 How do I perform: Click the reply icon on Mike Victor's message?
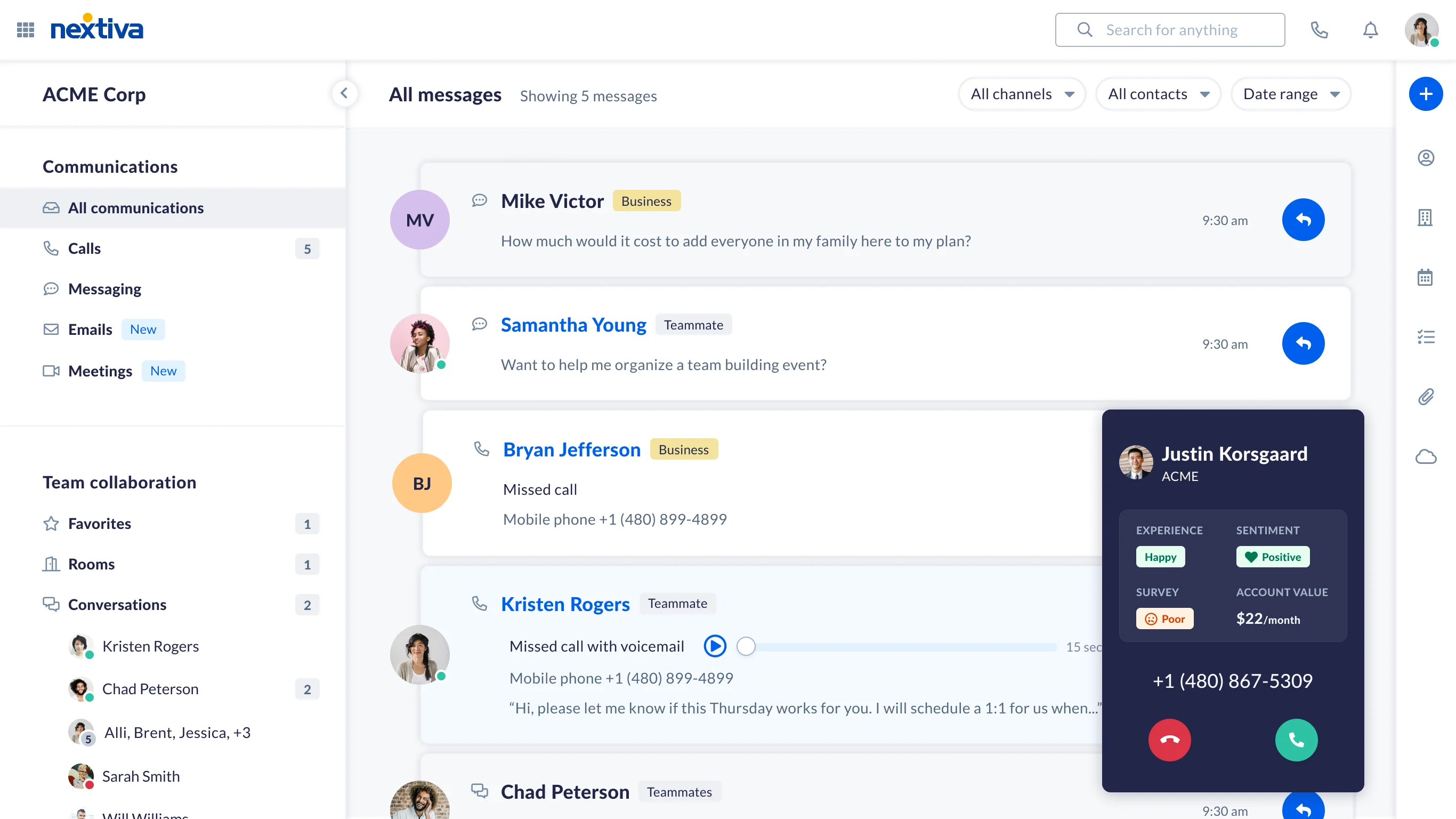click(1304, 220)
